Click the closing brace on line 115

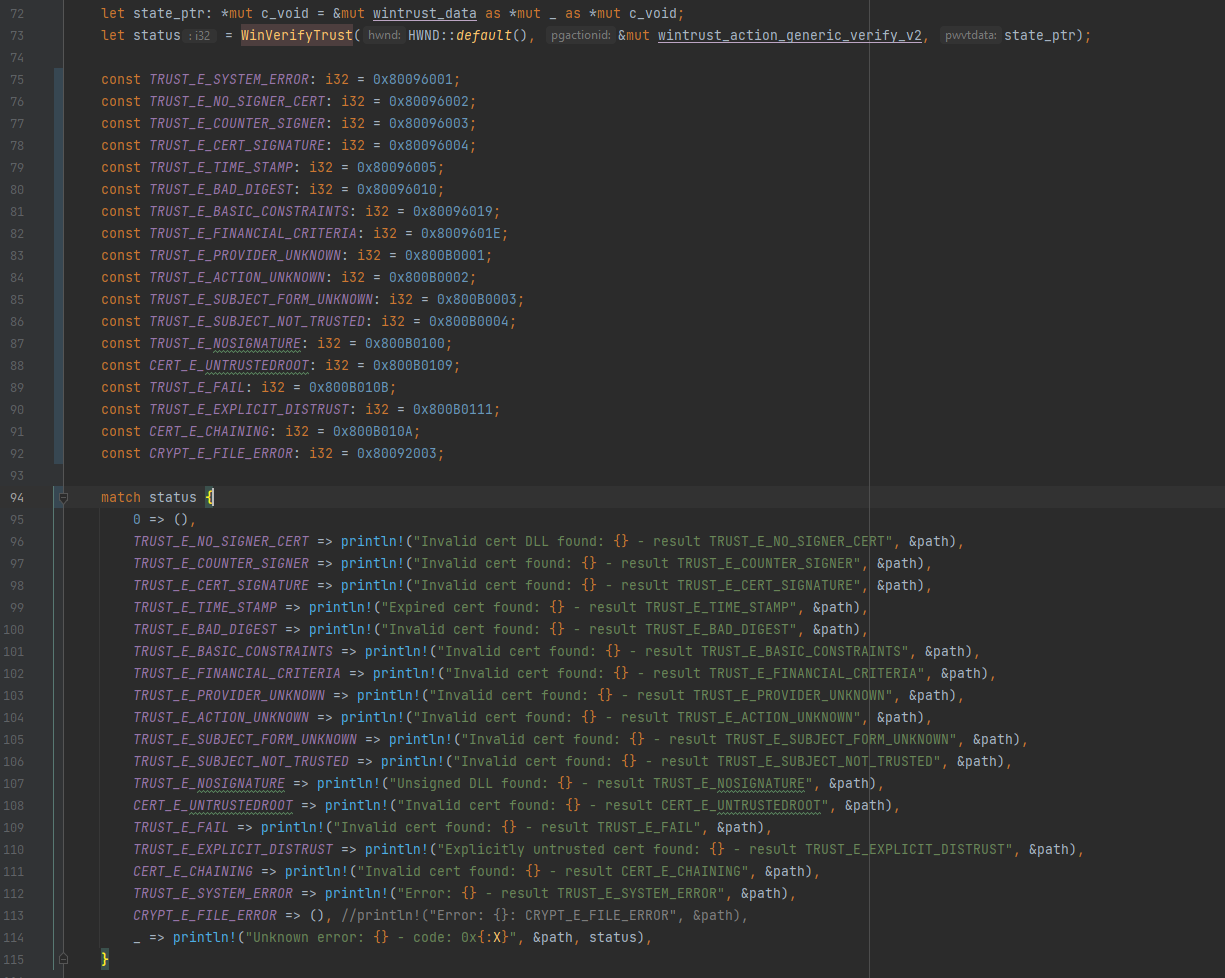coord(104,958)
